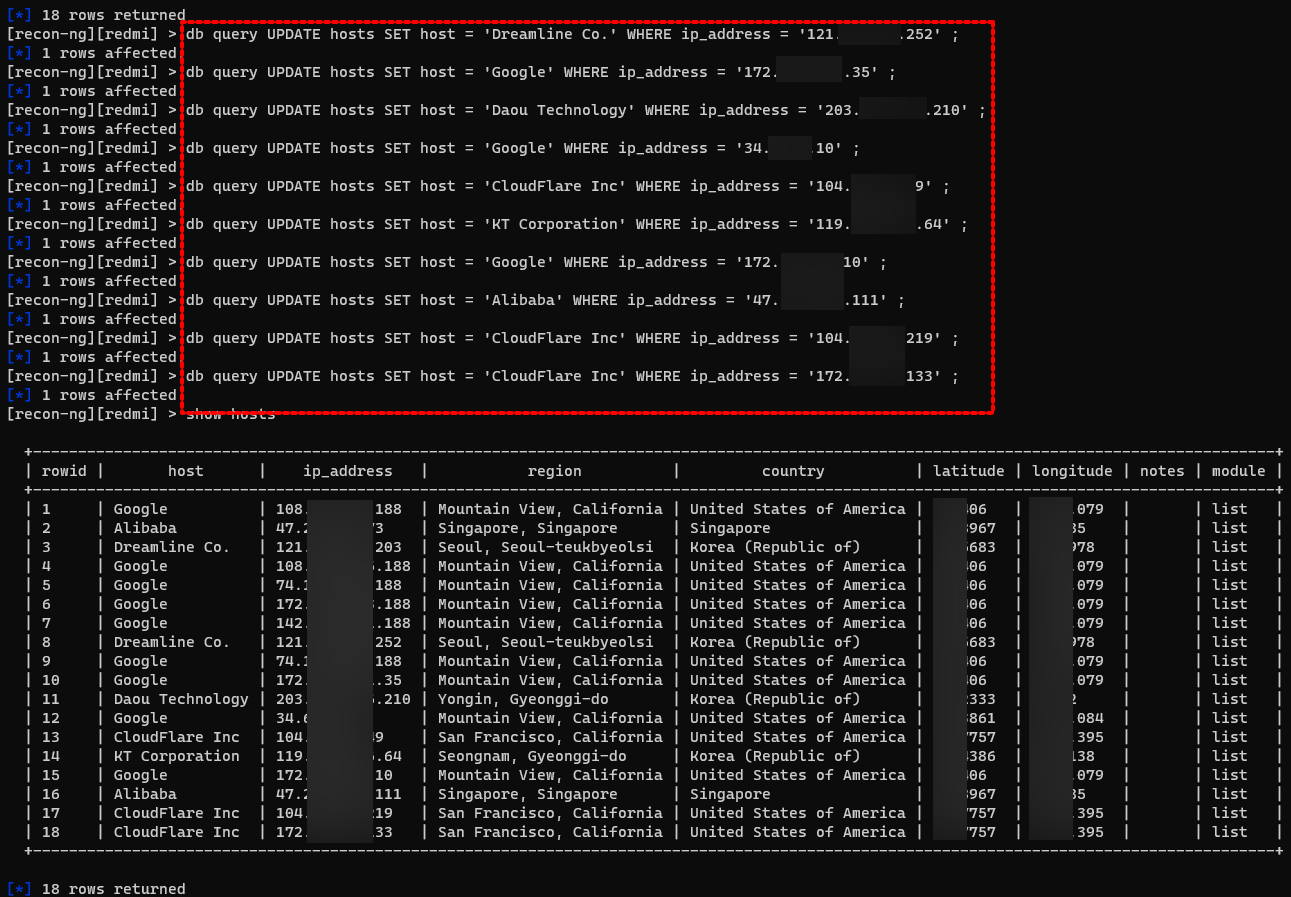
Task: Select 'Singapore' country cell in row 2
Action: click(x=730, y=528)
